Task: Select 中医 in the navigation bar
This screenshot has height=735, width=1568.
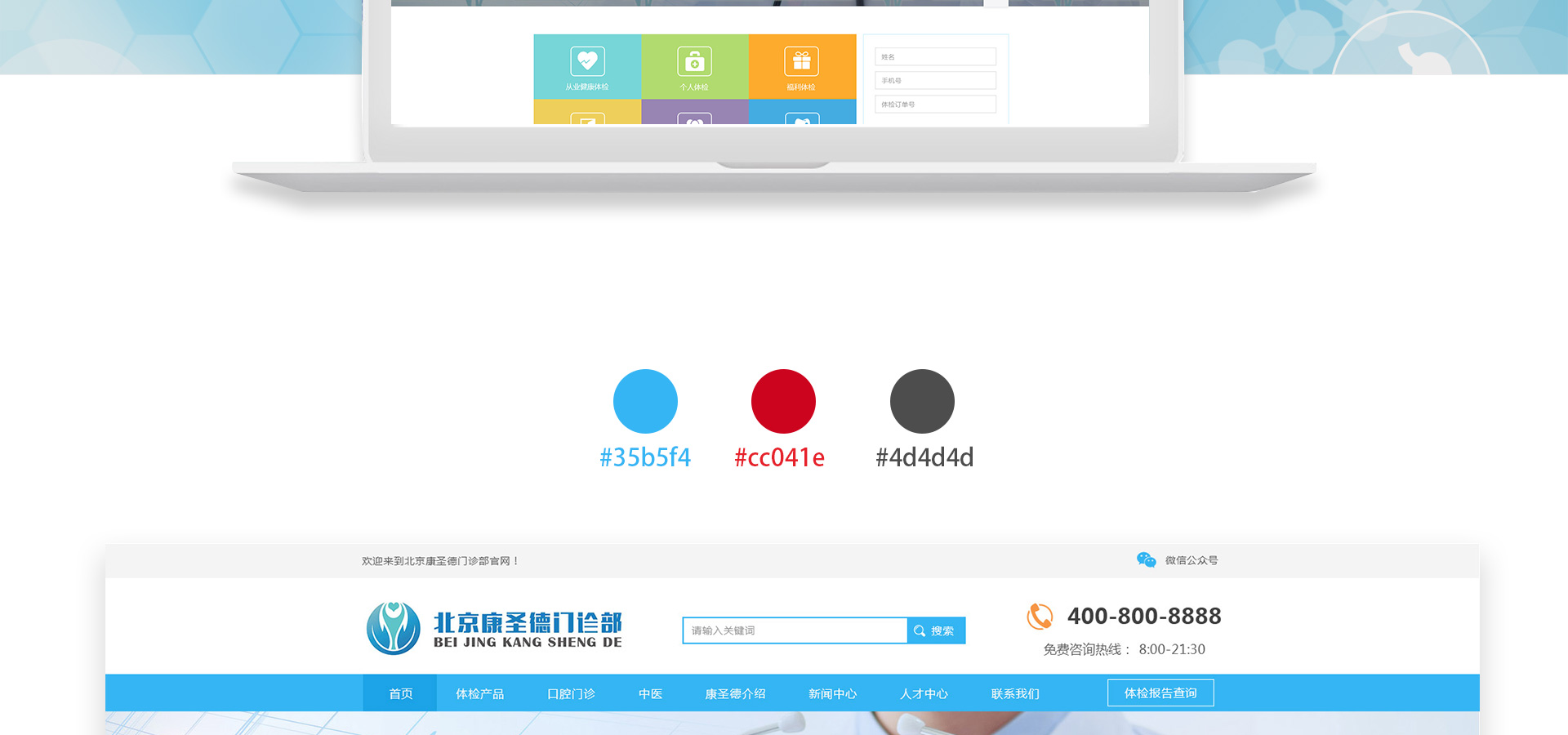Action: coord(650,693)
